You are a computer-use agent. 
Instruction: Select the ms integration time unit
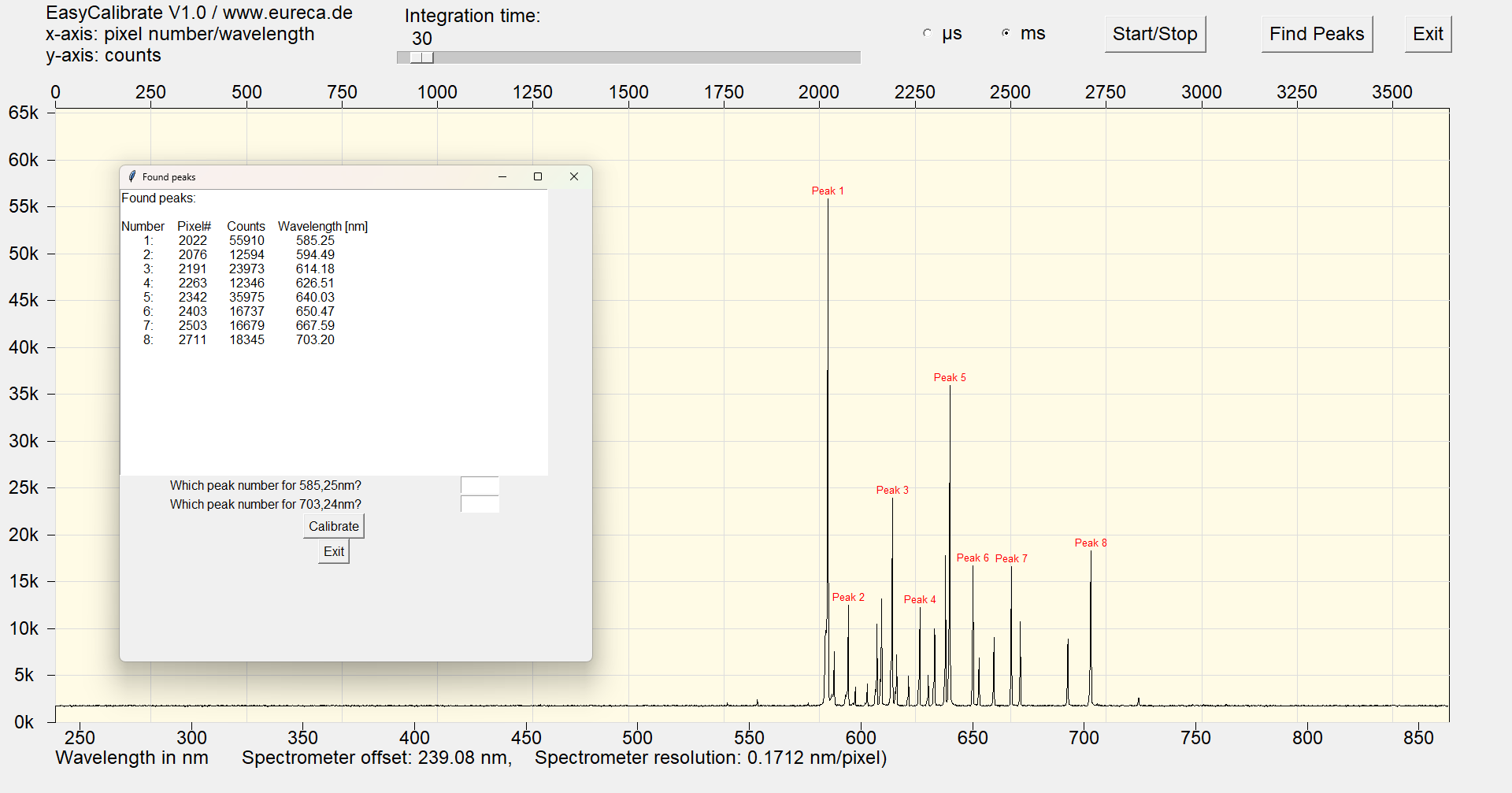1006,33
